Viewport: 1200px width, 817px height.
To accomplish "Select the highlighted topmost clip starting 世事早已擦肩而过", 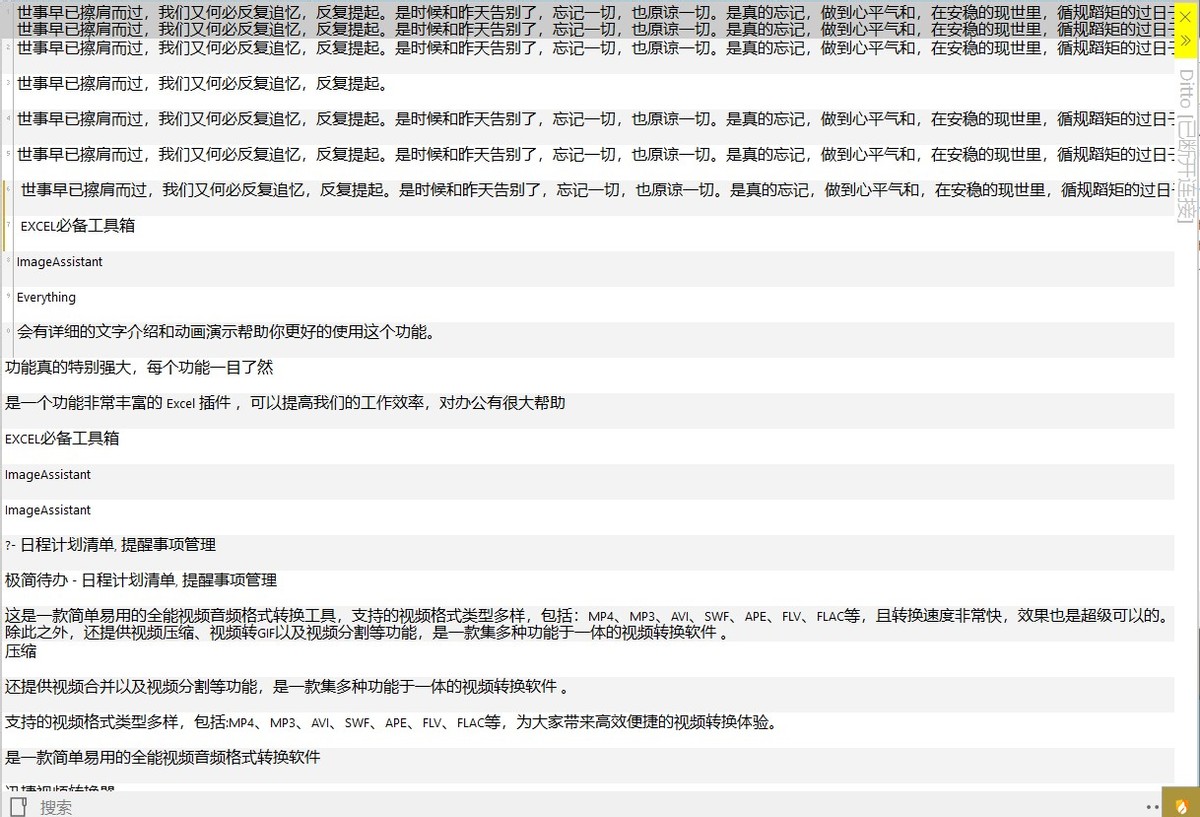I will pos(587,20).
